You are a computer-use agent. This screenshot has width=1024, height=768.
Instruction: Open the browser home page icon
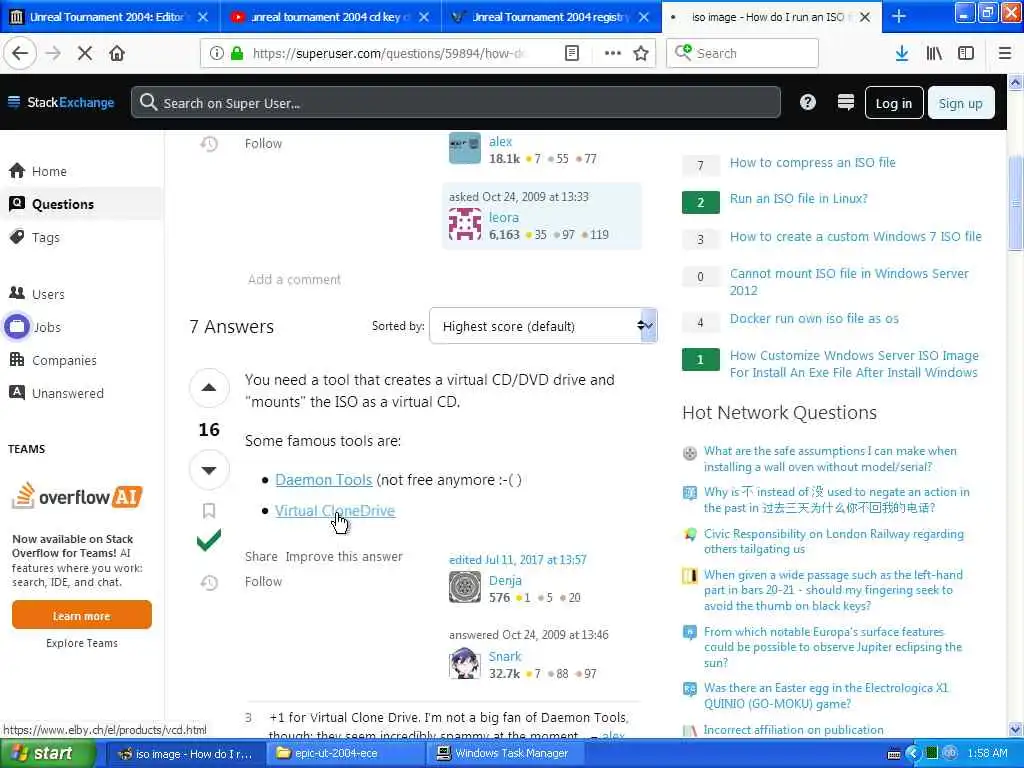[117, 53]
